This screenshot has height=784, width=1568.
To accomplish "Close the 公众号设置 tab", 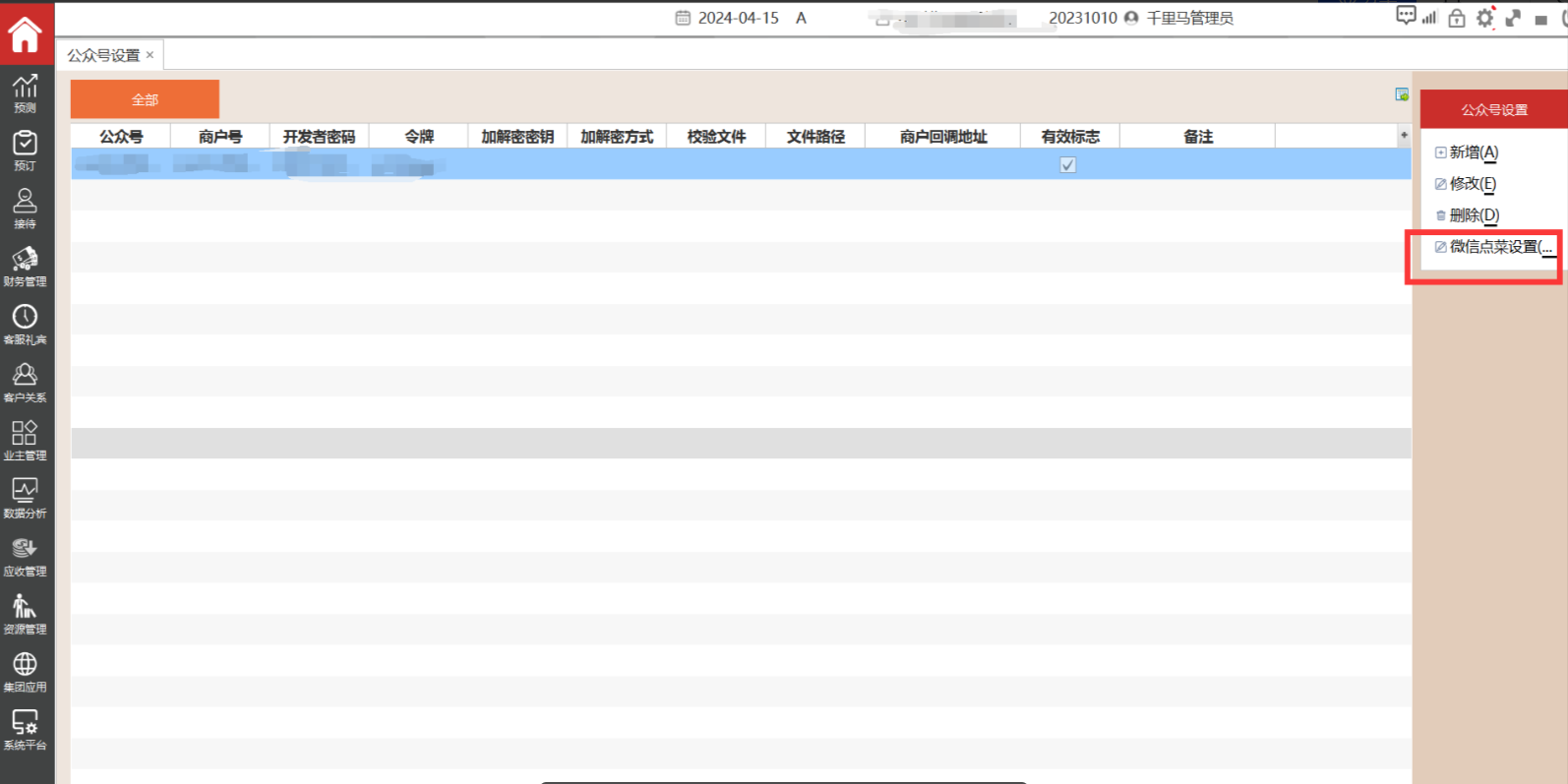I will pyautogui.click(x=151, y=55).
